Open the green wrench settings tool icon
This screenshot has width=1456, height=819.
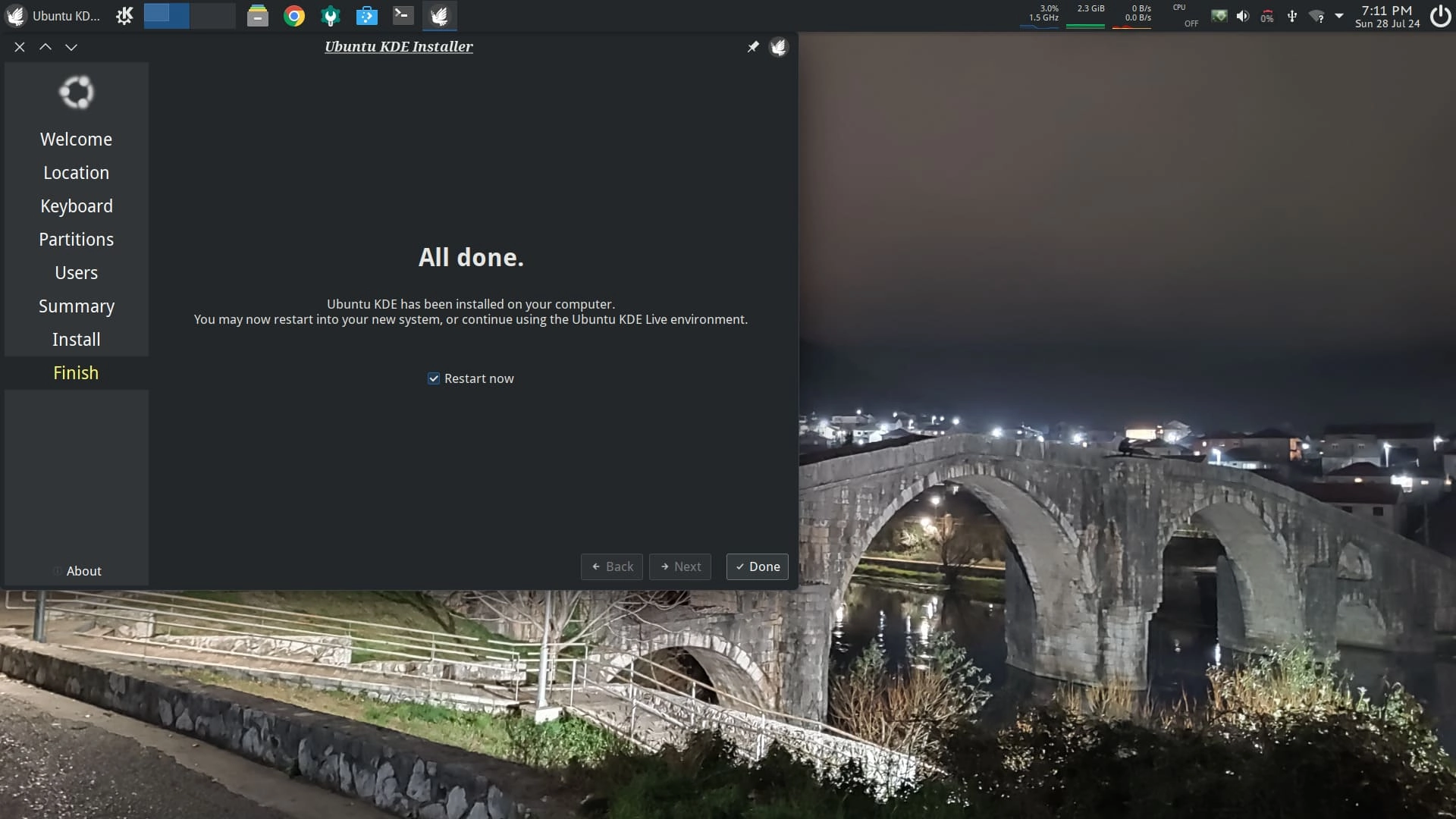pyautogui.click(x=331, y=15)
